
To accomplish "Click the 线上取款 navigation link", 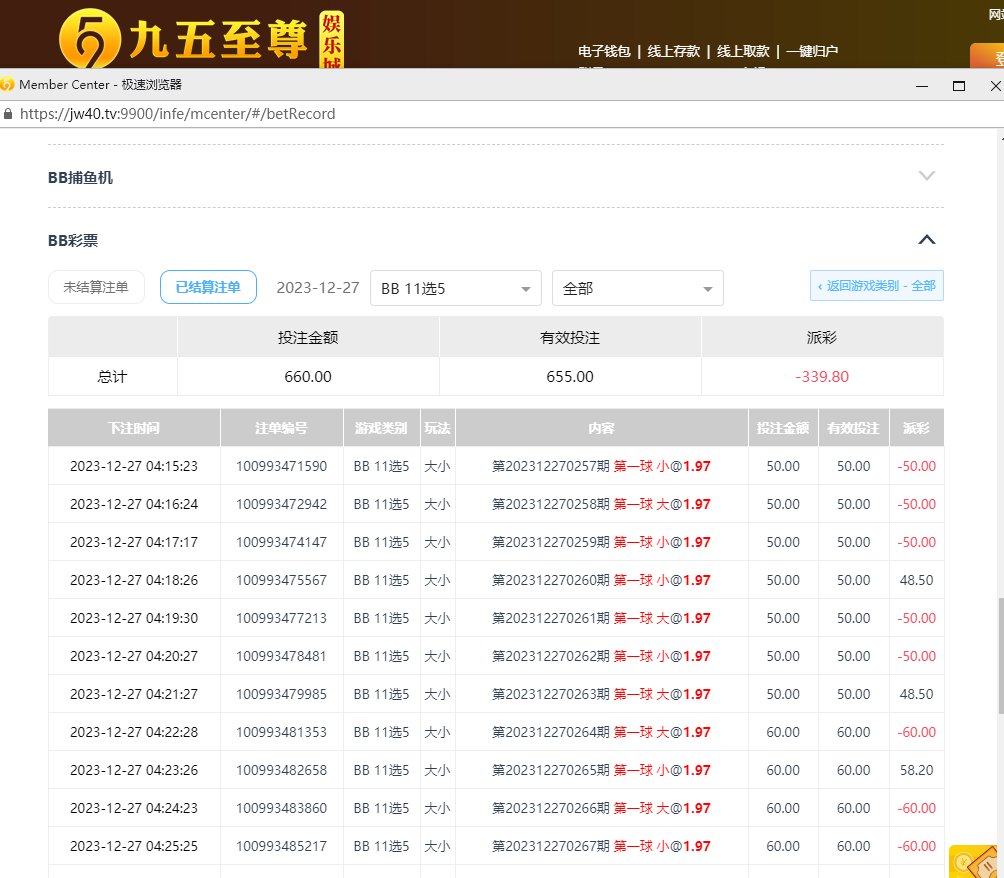I will click(743, 51).
